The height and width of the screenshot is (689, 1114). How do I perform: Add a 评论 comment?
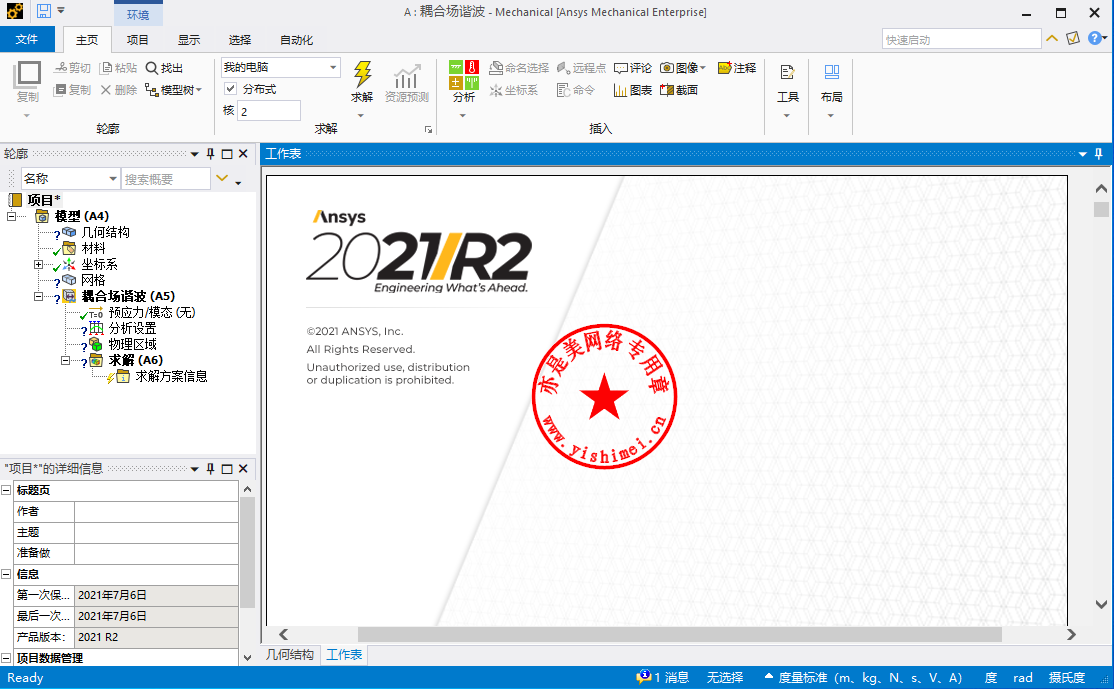pos(633,68)
